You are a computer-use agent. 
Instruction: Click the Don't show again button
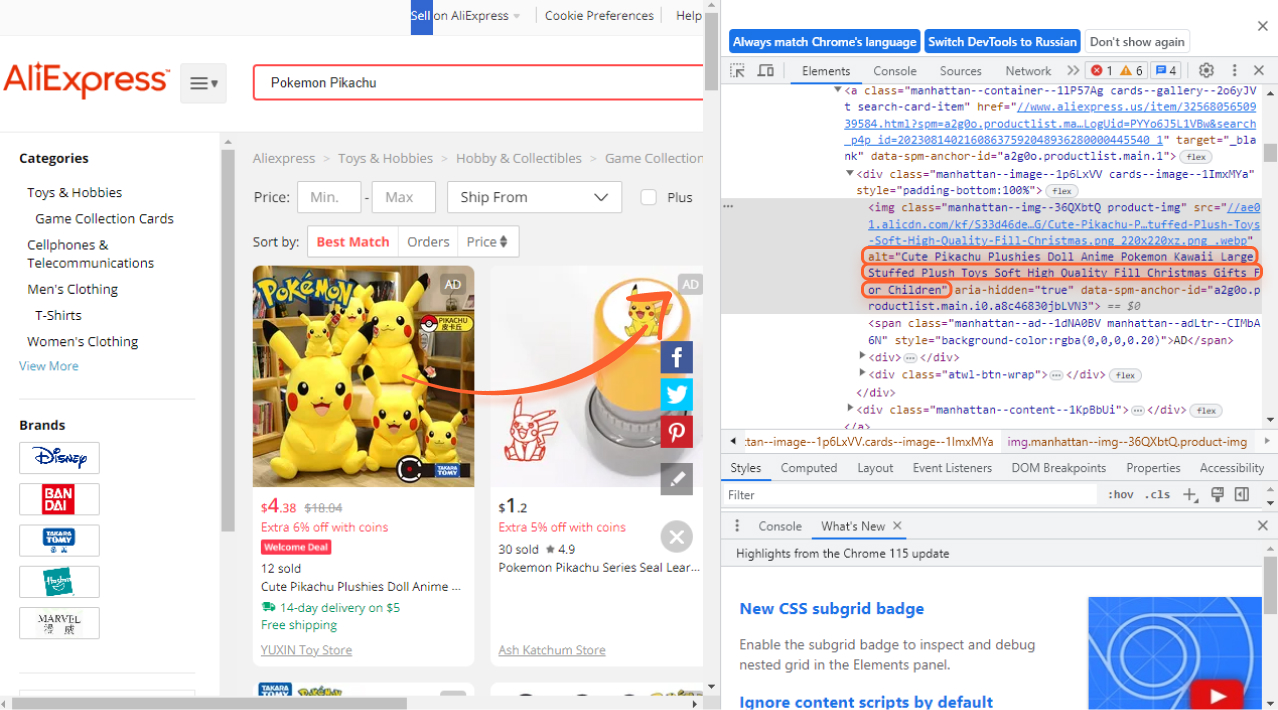tap(1137, 42)
